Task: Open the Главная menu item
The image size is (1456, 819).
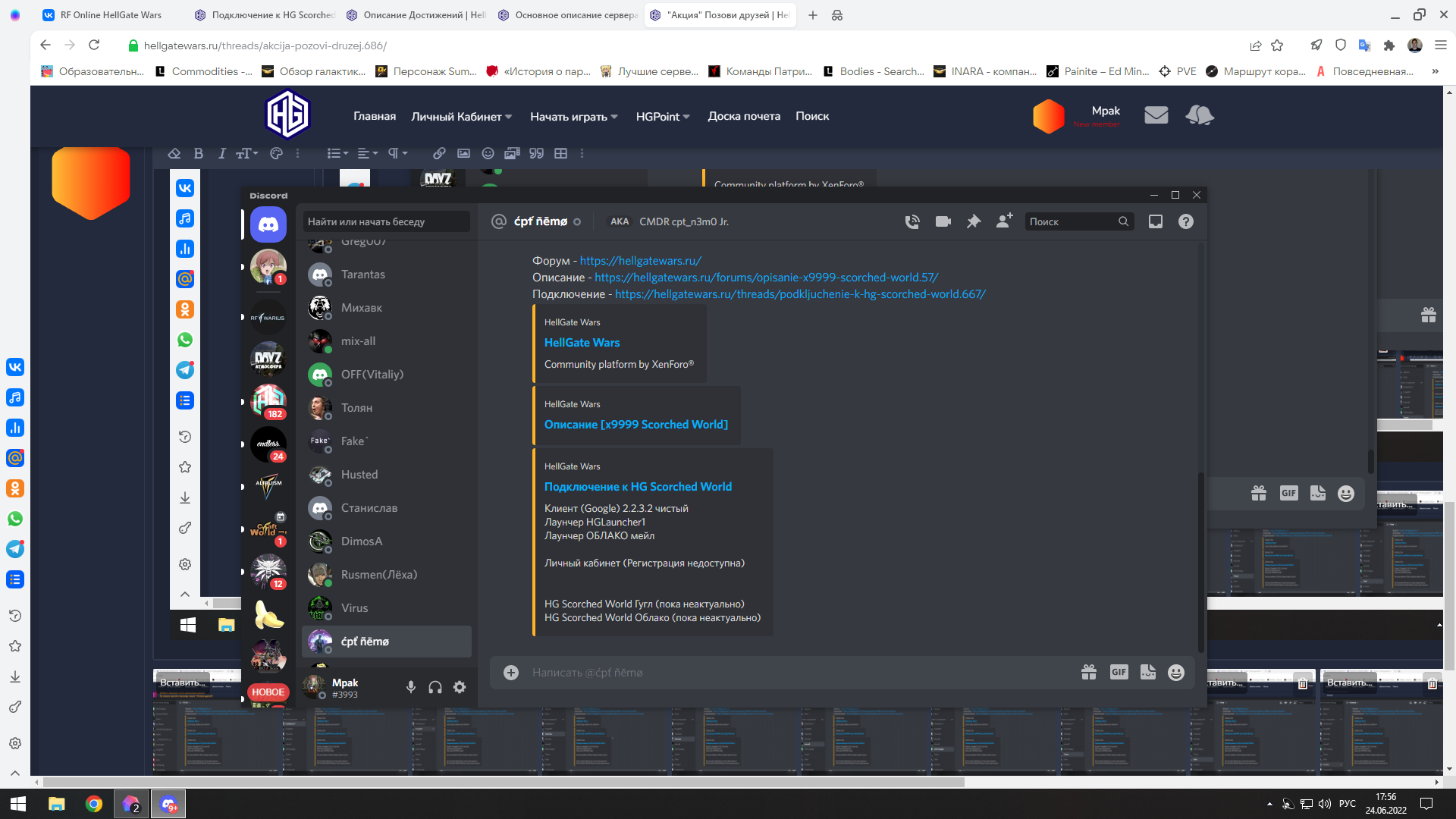Action: click(x=375, y=116)
